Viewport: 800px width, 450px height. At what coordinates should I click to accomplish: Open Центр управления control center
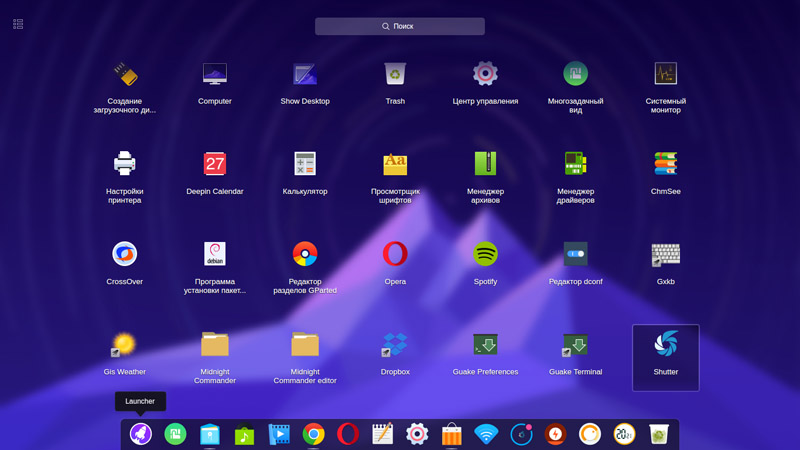[485, 74]
